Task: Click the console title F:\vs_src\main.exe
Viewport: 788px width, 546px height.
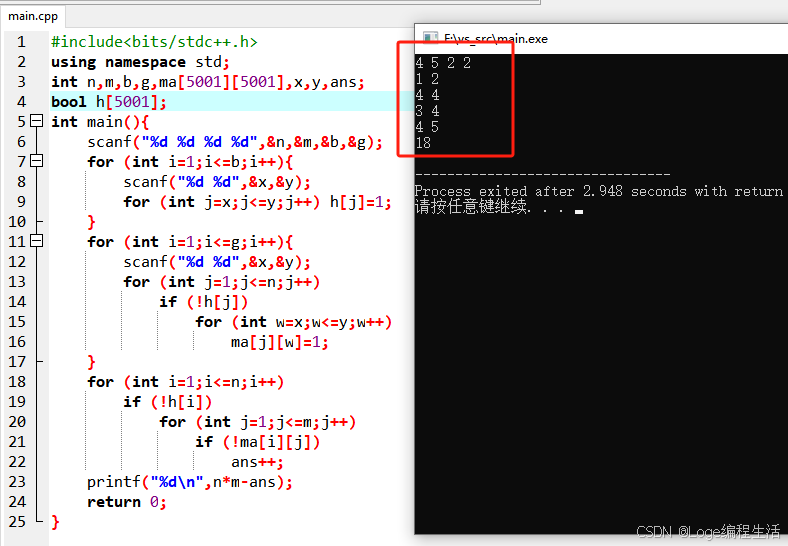Action: click(496, 39)
